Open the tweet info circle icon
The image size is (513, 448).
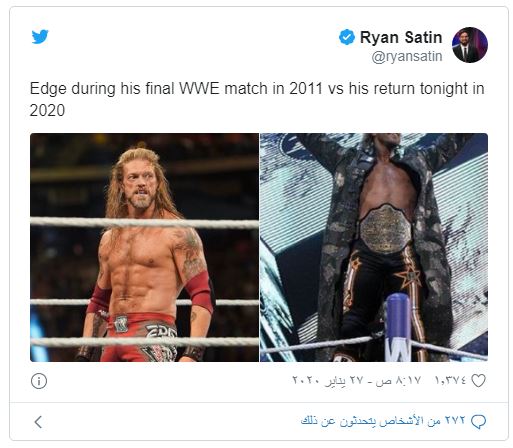(39, 381)
